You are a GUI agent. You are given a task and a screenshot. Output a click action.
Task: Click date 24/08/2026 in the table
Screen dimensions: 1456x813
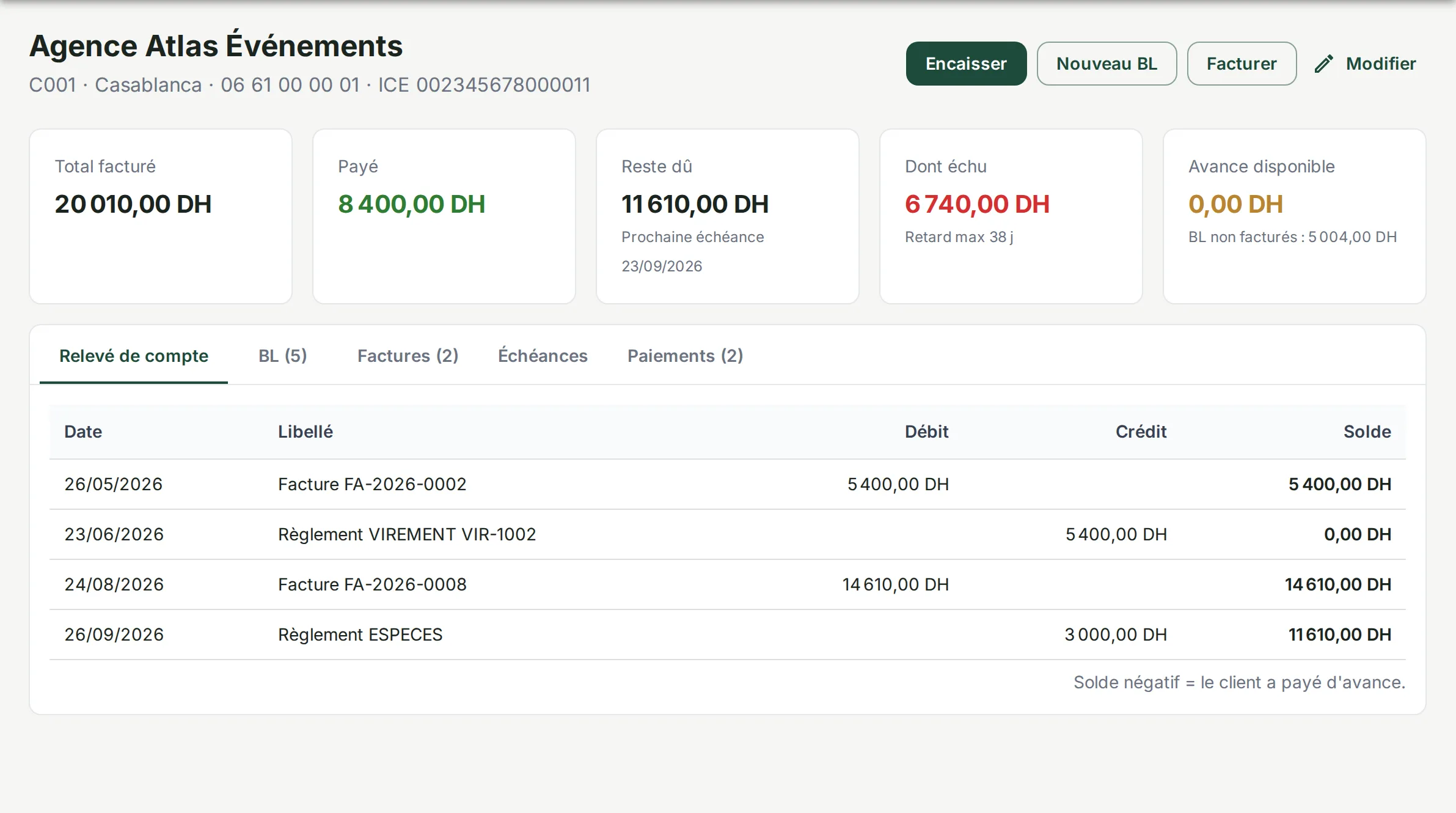[x=114, y=584]
